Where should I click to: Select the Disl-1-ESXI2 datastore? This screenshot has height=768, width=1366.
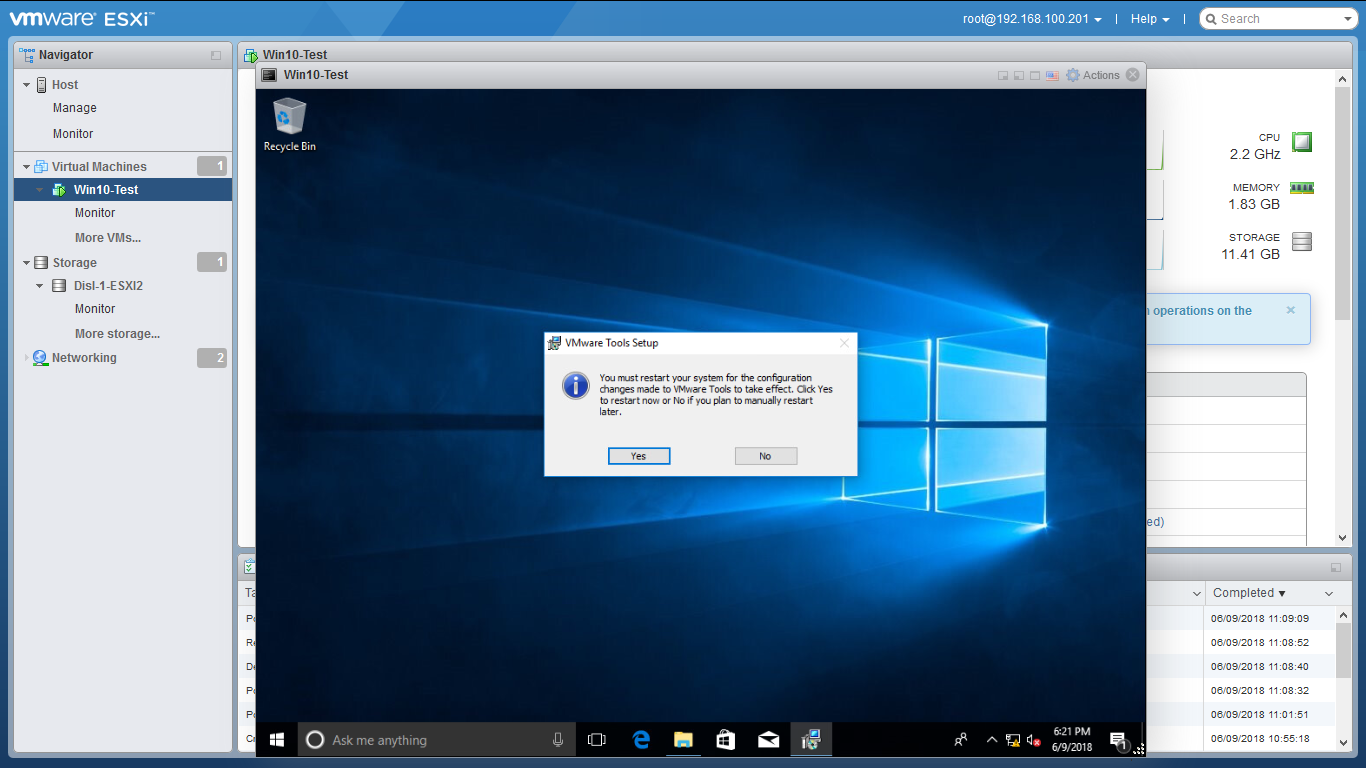click(x=108, y=286)
